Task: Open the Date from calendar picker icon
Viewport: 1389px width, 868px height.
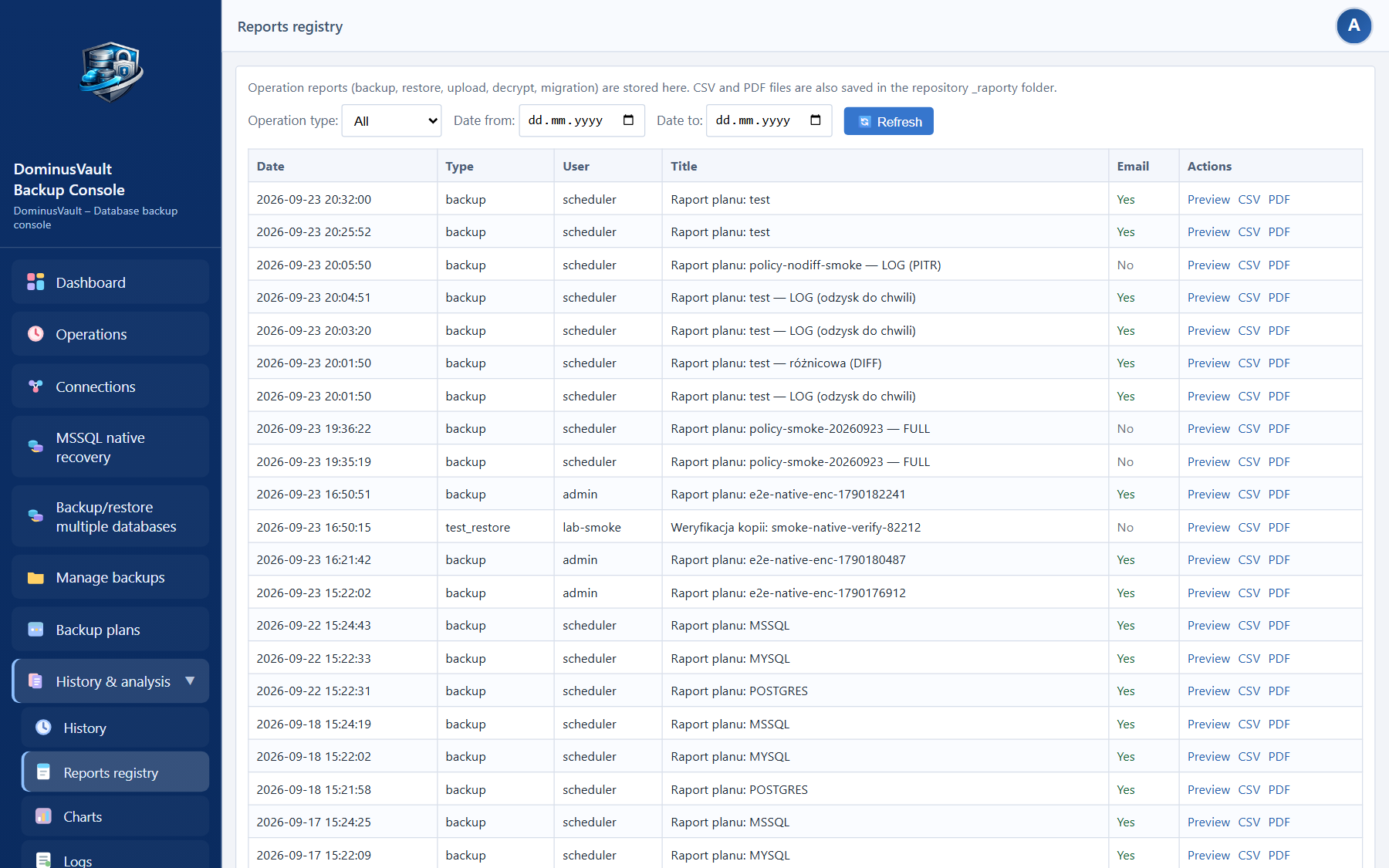Action: 628,120
